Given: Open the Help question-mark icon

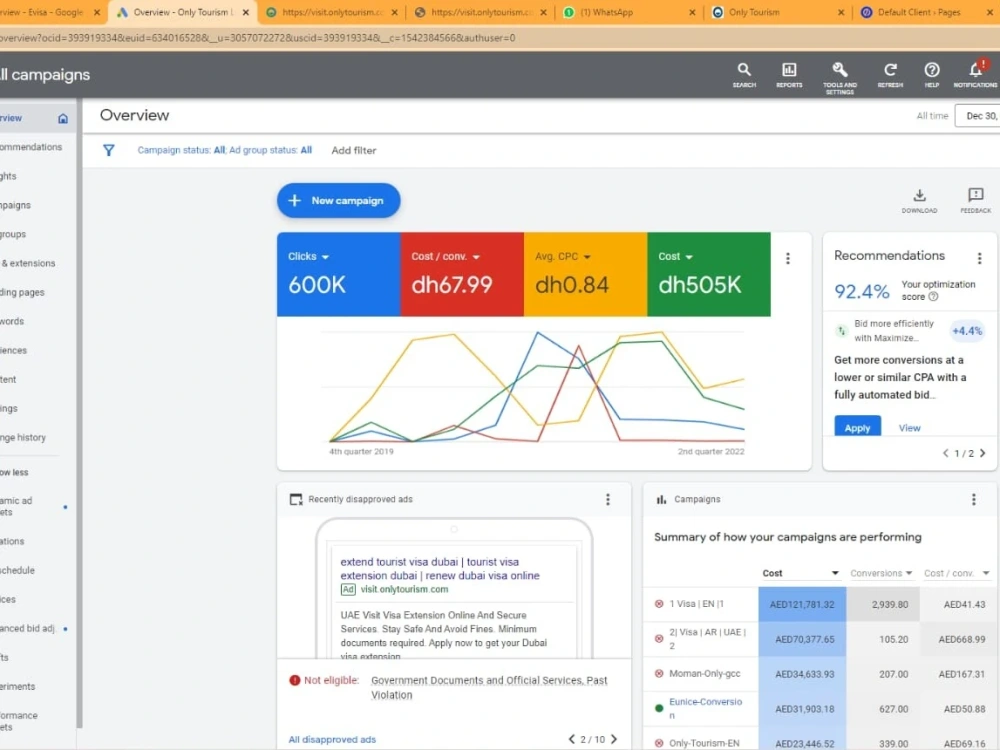Looking at the screenshot, I should point(932,75).
